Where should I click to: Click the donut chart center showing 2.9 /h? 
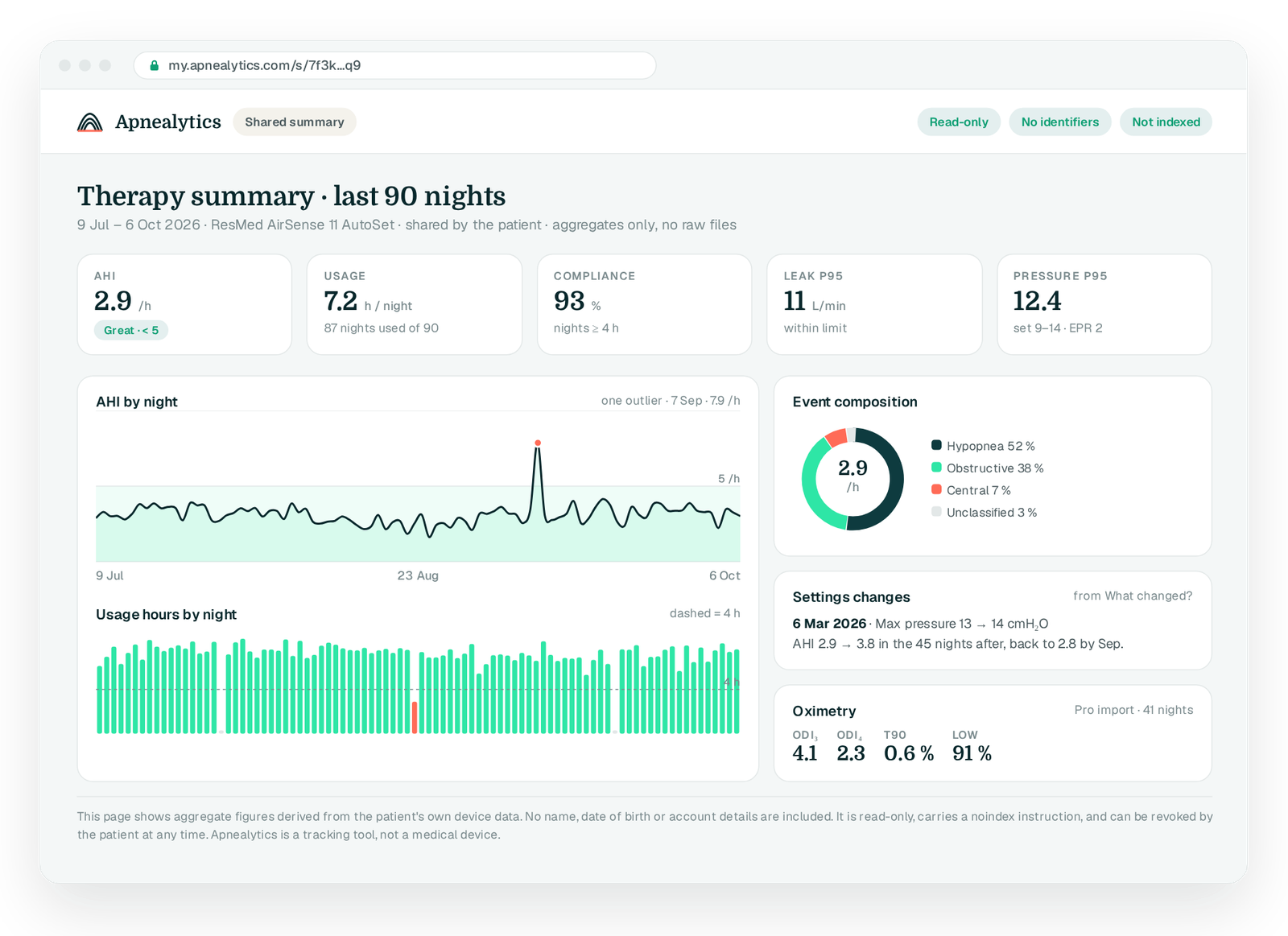coord(852,476)
